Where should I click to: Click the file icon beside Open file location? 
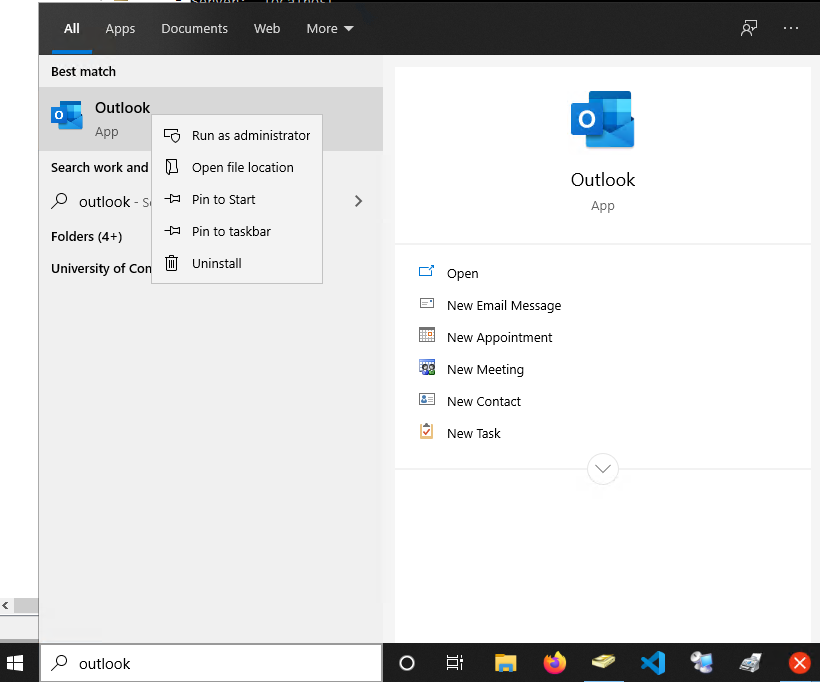click(x=172, y=167)
